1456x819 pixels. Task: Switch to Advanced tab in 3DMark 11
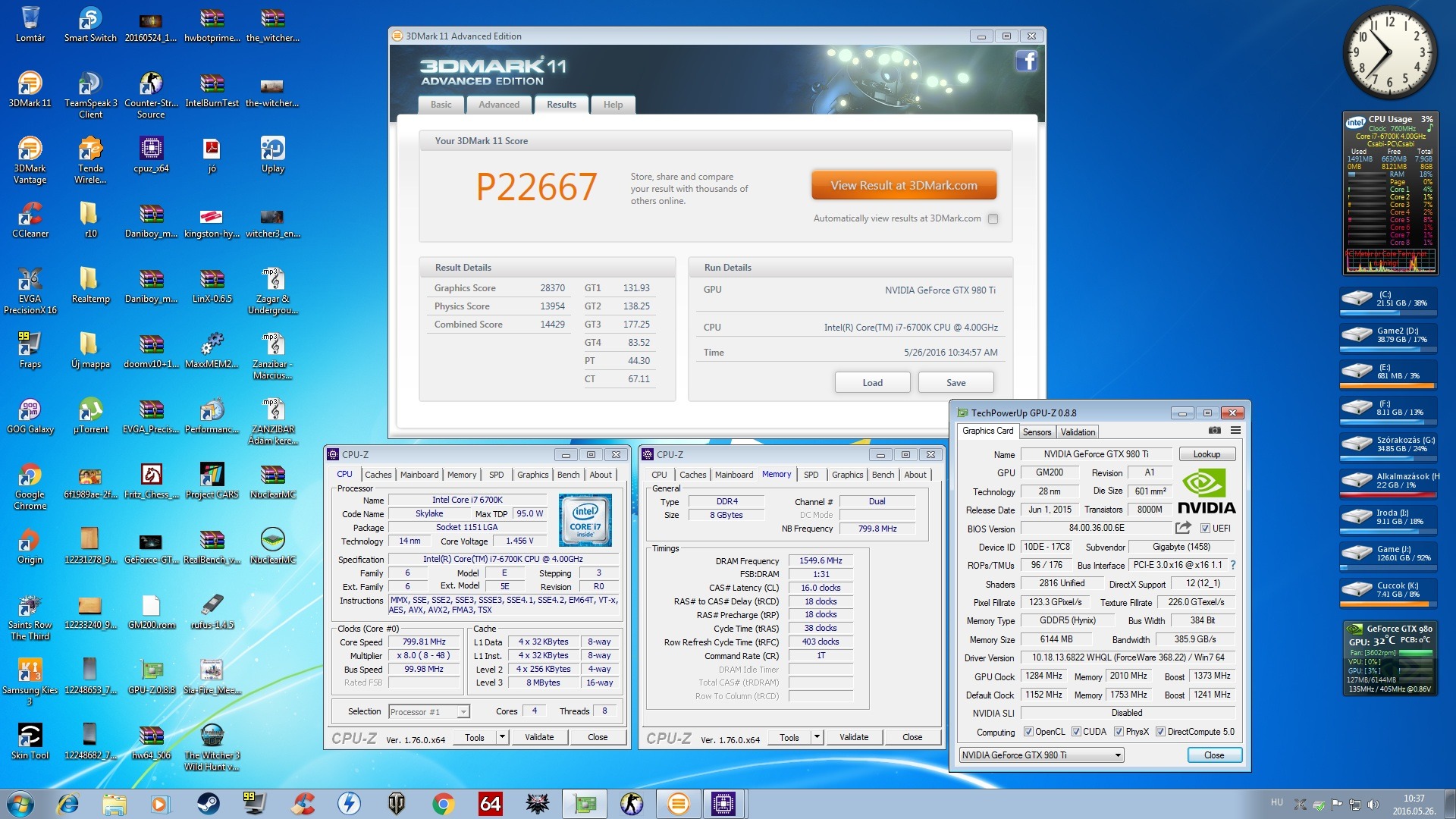(499, 105)
